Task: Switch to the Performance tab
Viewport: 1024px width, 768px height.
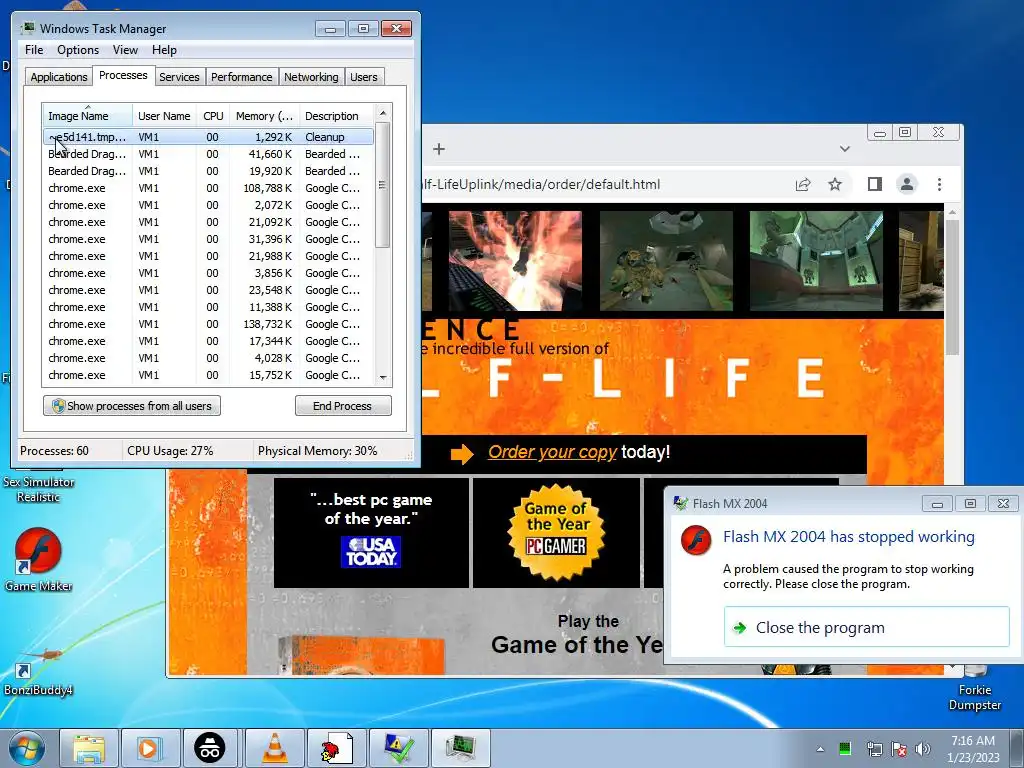Action: coord(242,77)
